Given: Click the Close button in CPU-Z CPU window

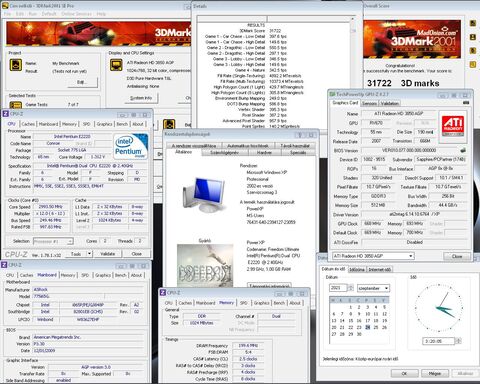Looking at the screenshot, I should (x=136, y=254).
